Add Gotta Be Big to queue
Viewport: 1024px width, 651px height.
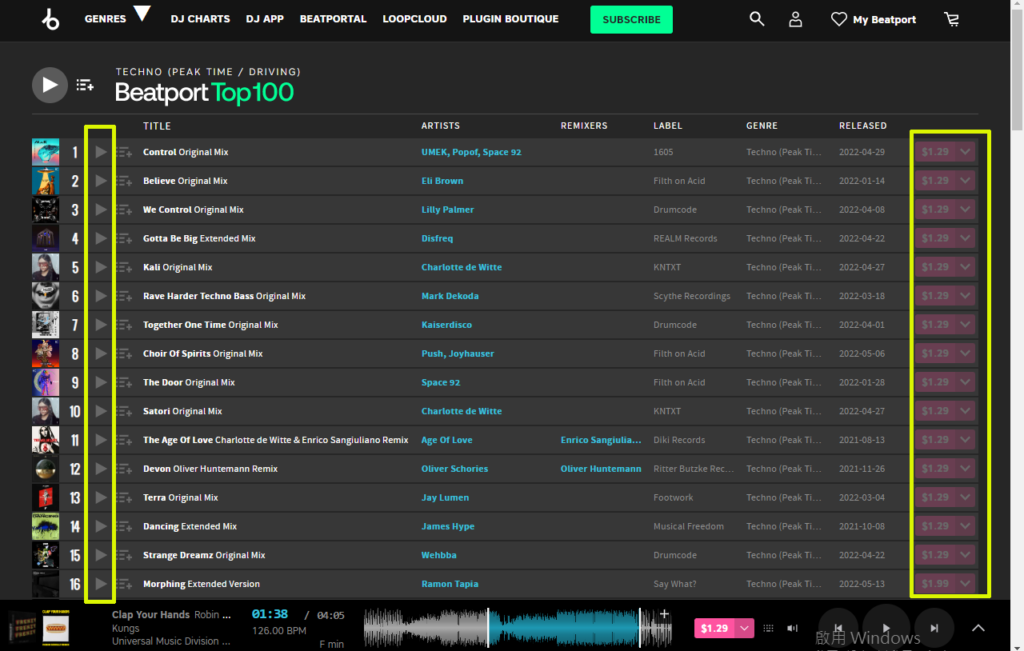[124, 238]
